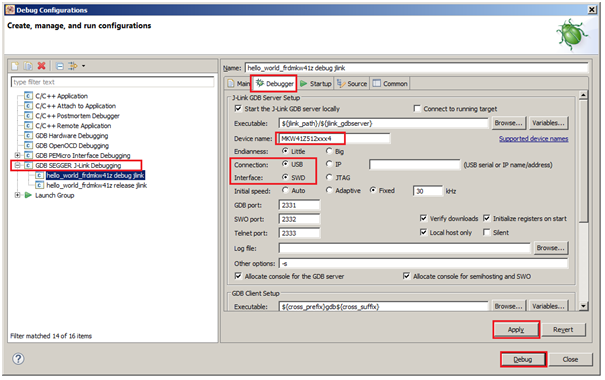Click the Collapse All toolbar icon
This screenshot has height=380, width=605.
(60, 66)
